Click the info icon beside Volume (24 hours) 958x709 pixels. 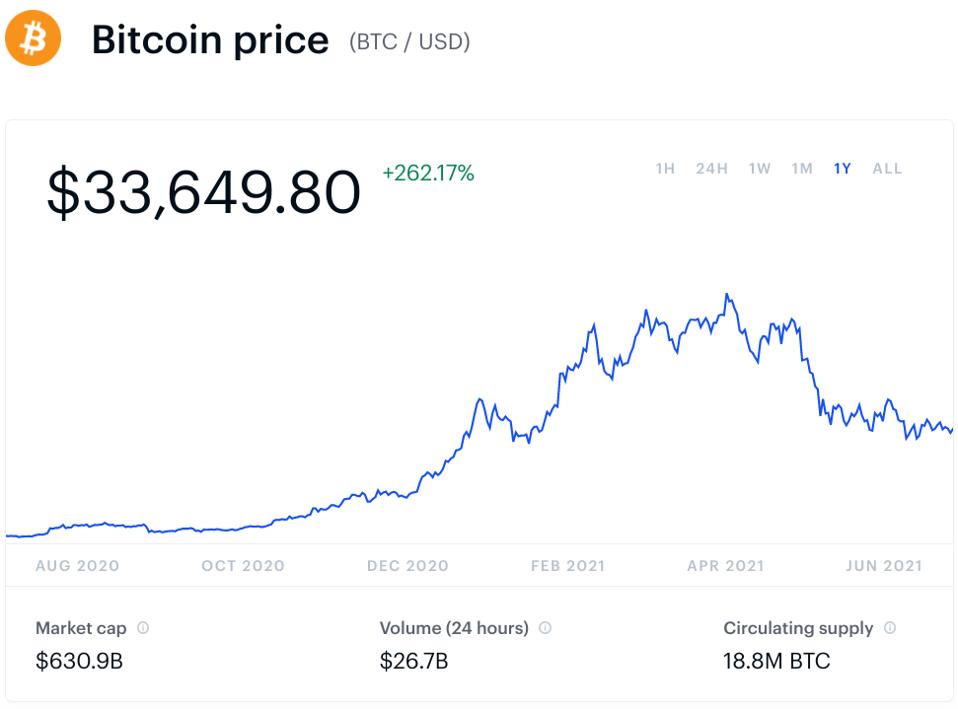pyautogui.click(x=545, y=628)
